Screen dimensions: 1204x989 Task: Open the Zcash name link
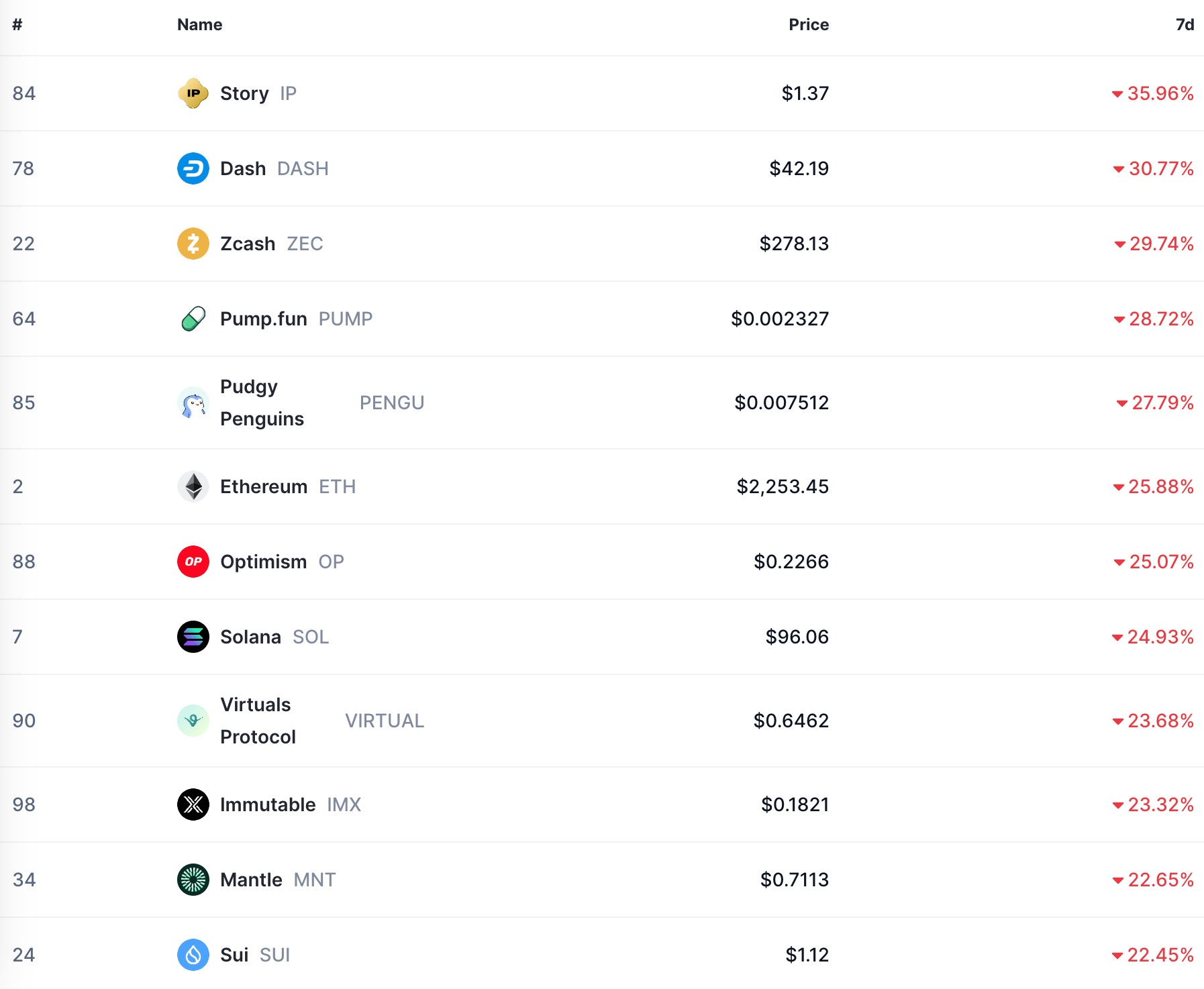pyautogui.click(x=248, y=244)
